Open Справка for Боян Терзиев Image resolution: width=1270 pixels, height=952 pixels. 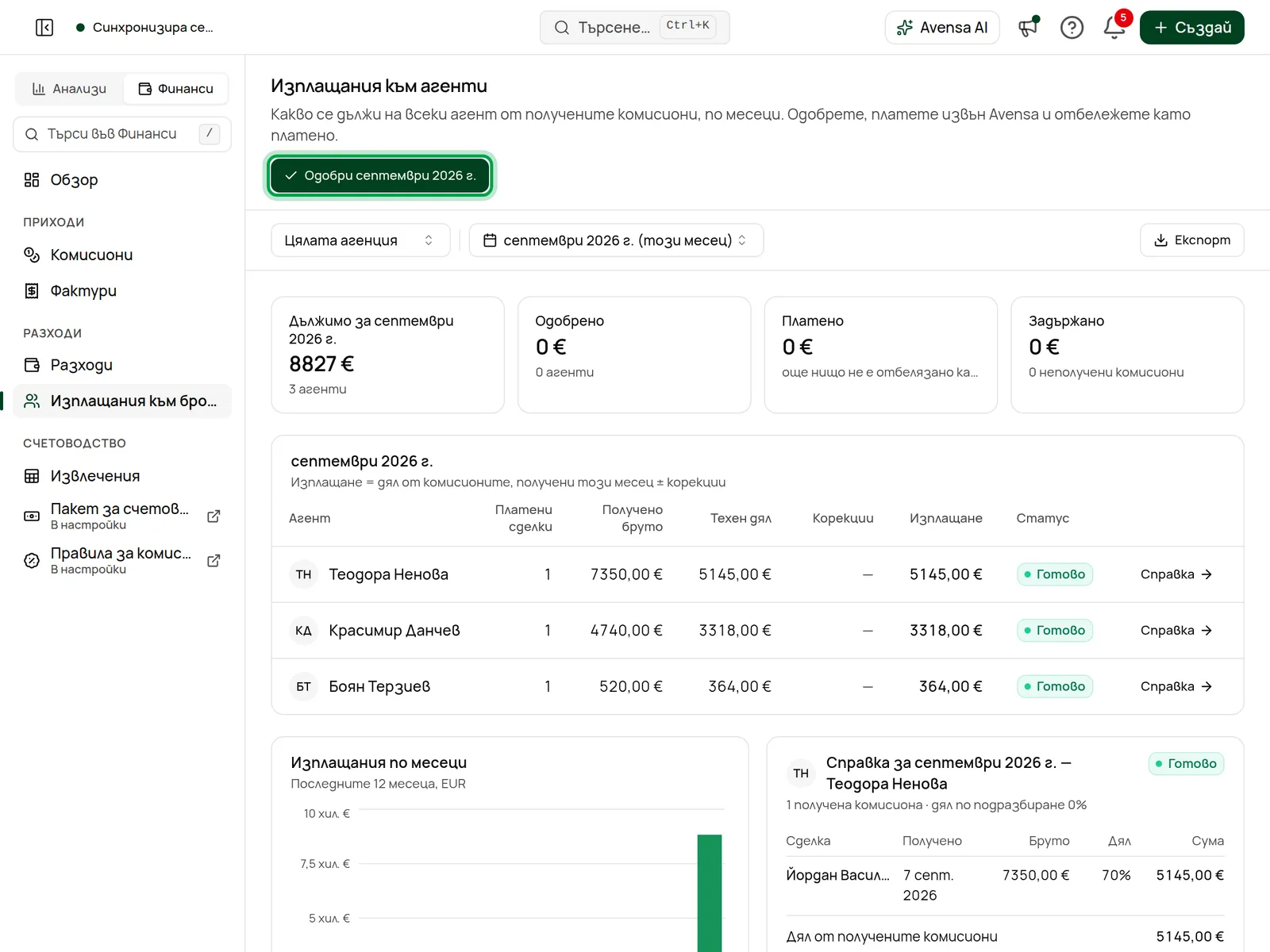1176,687
